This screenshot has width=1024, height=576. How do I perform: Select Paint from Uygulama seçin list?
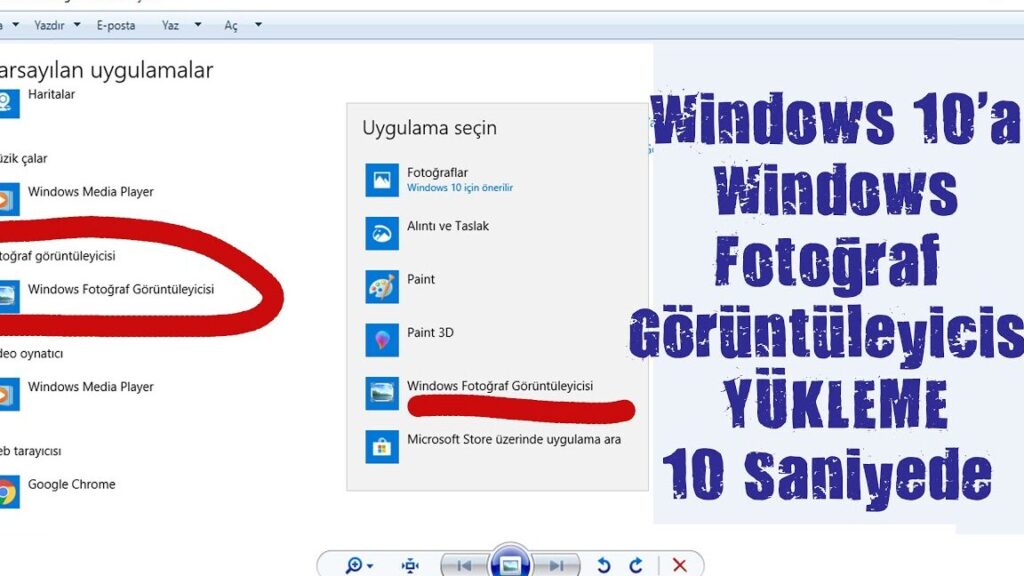coord(420,280)
